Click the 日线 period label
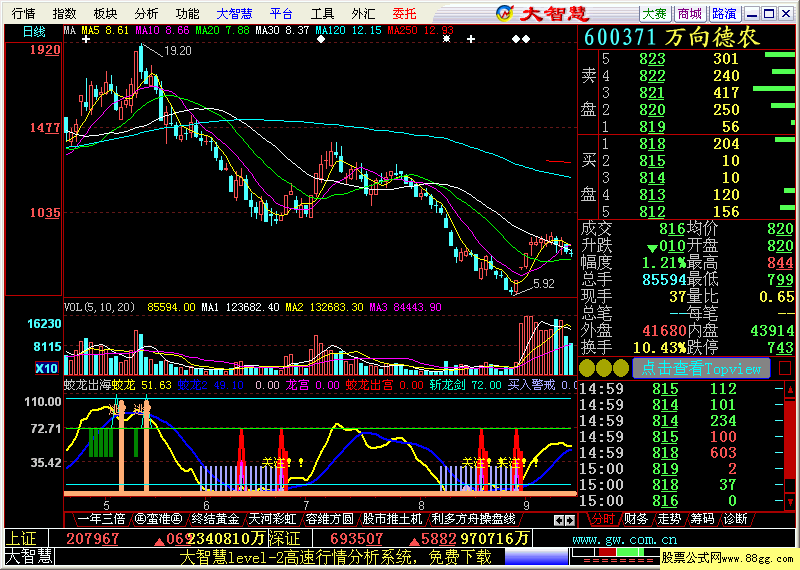800x570 pixels. 34,32
